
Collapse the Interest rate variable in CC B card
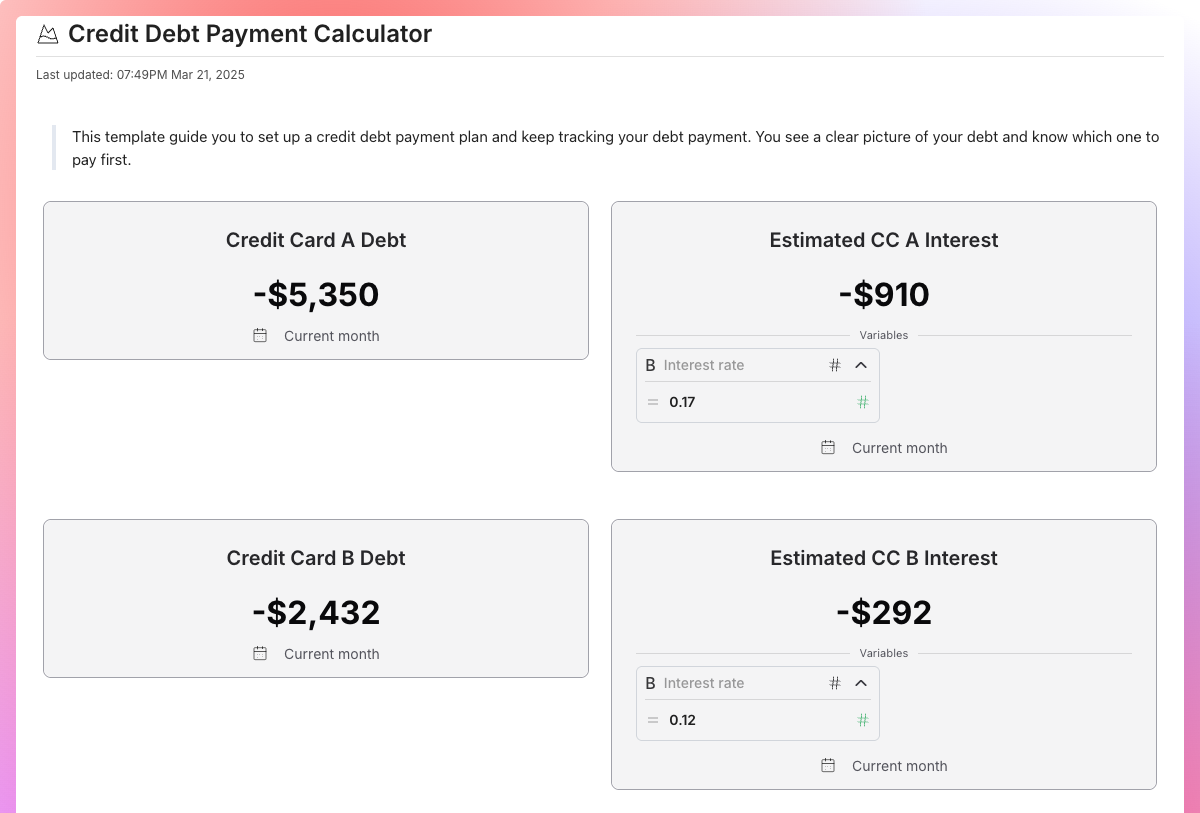[x=861, y=683]
